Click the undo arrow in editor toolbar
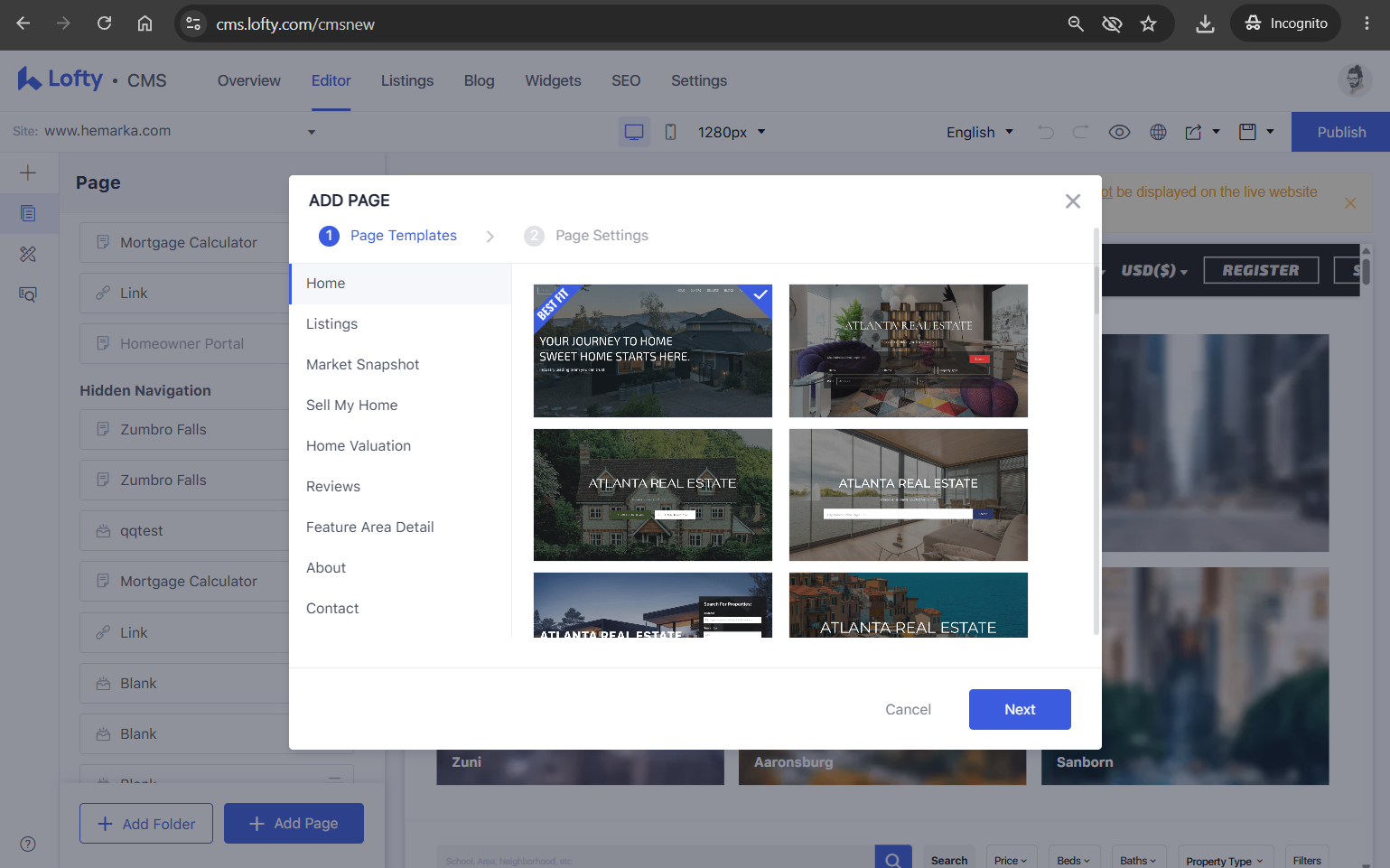 coord(1046,132)
